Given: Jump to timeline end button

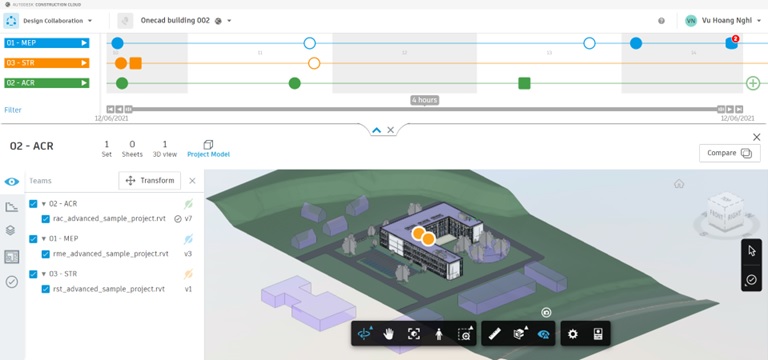Looking at the screenshot, I should 739,109.
